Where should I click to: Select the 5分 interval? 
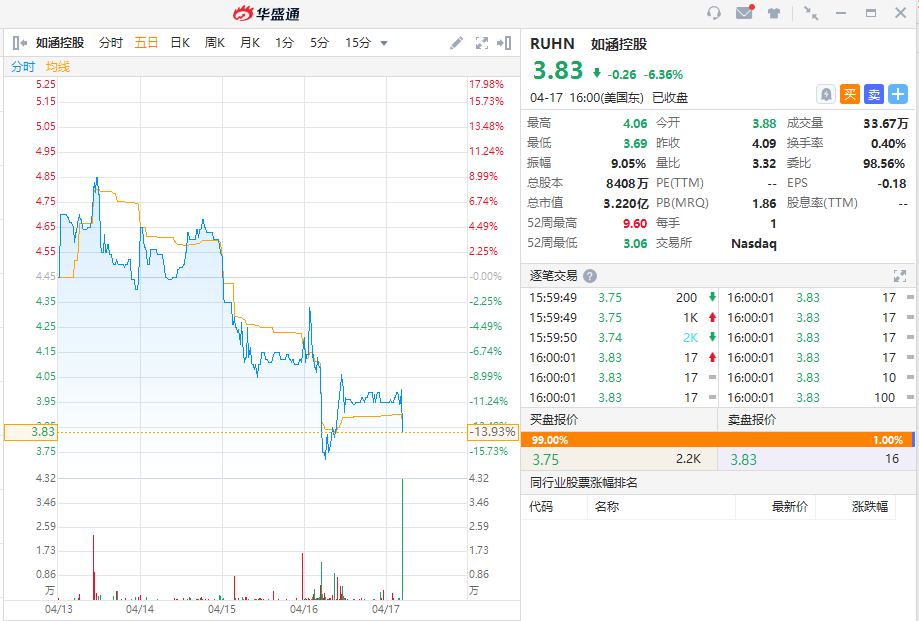[x=319, y=43]
